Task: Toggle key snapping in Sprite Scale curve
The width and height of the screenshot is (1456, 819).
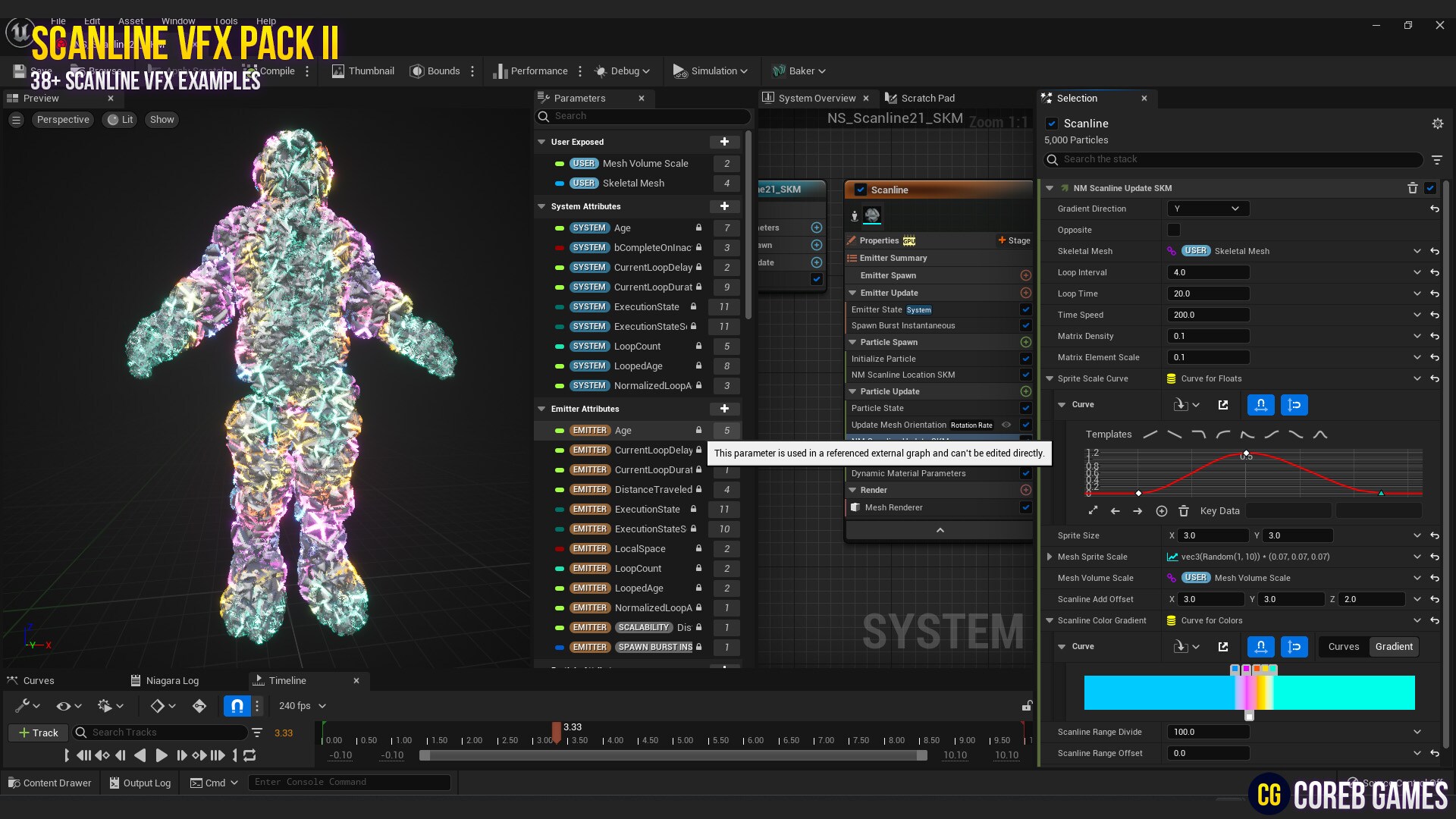Action: (1260, 405)
